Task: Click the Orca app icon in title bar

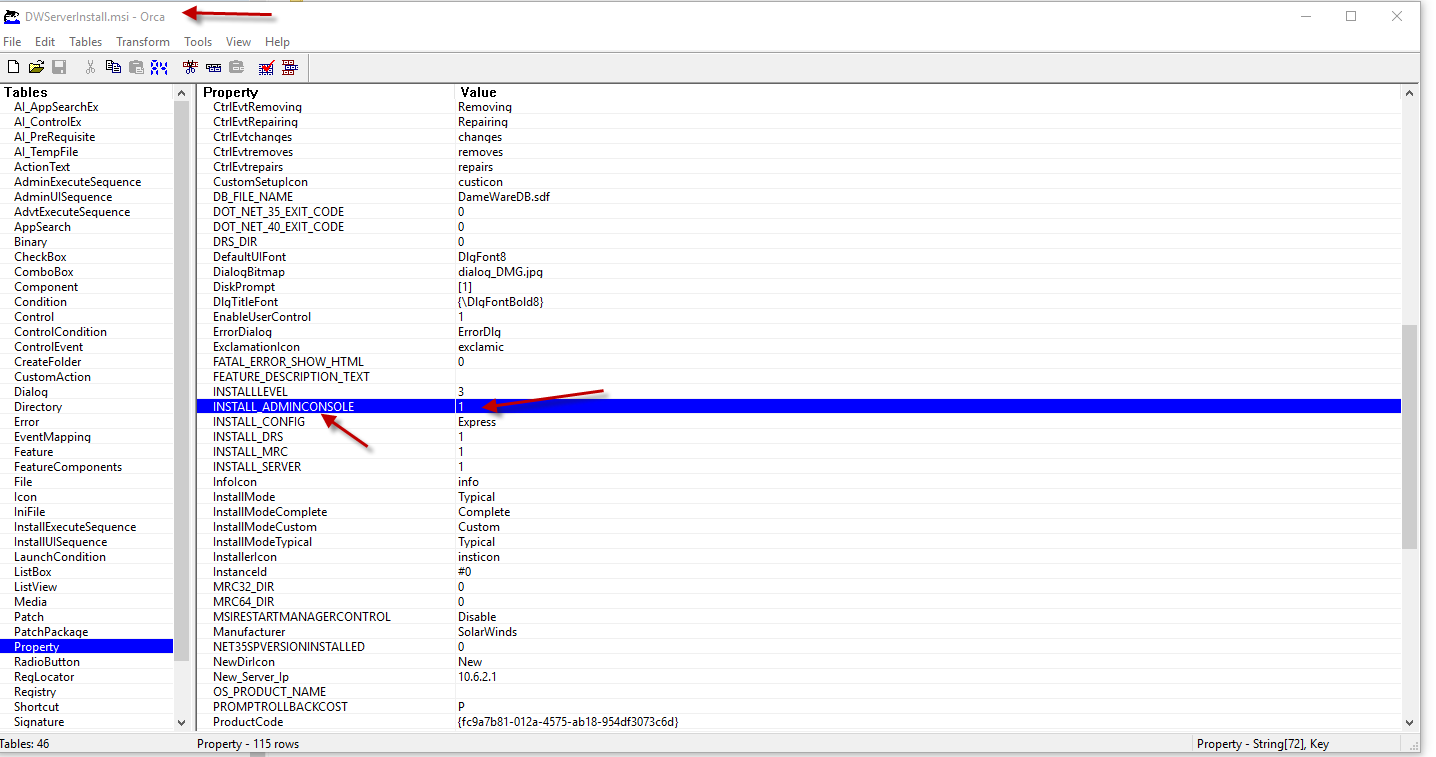Action: click(x=12, y=16)
